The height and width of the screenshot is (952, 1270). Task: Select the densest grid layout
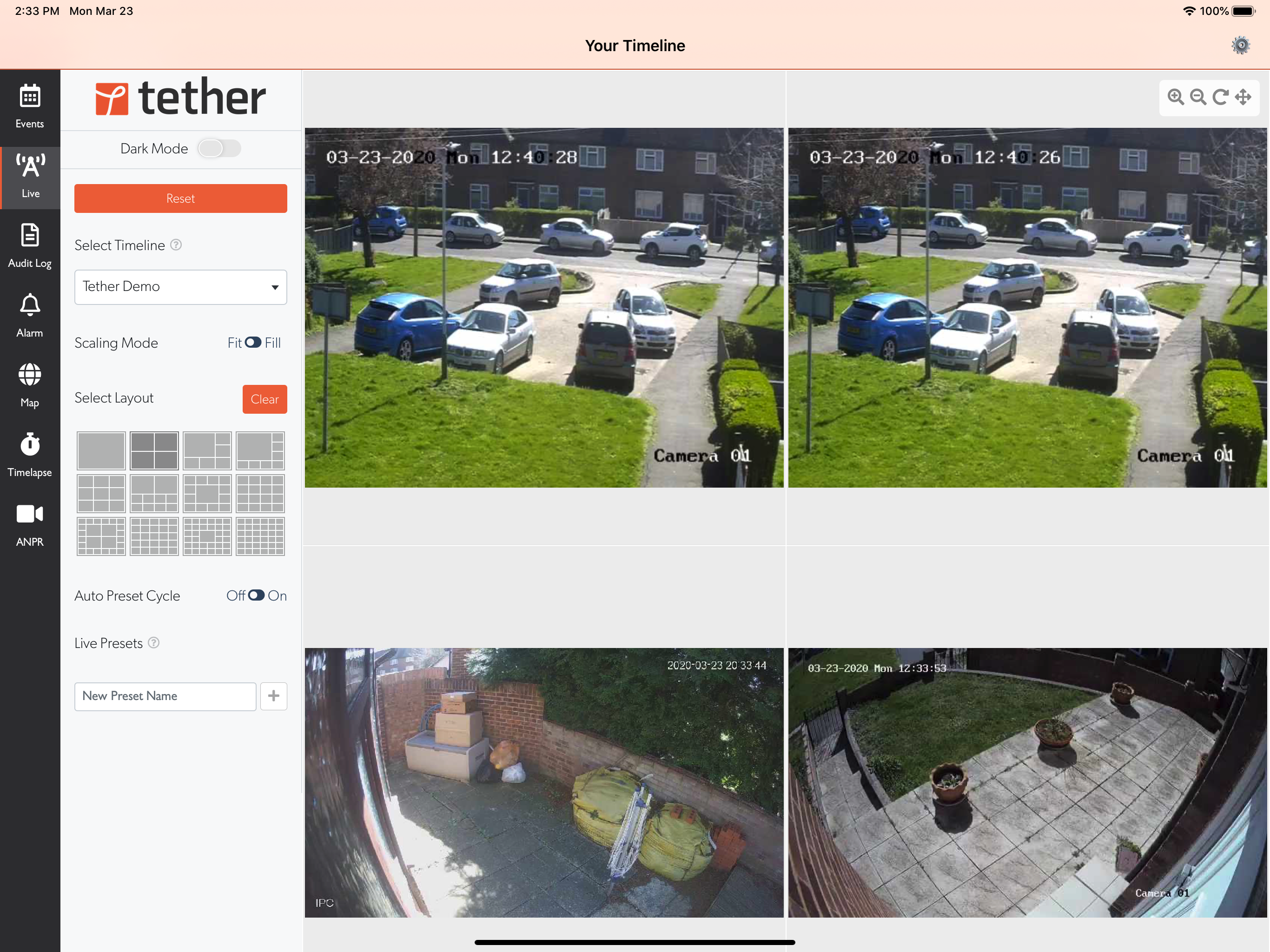[x=260, y=536]
